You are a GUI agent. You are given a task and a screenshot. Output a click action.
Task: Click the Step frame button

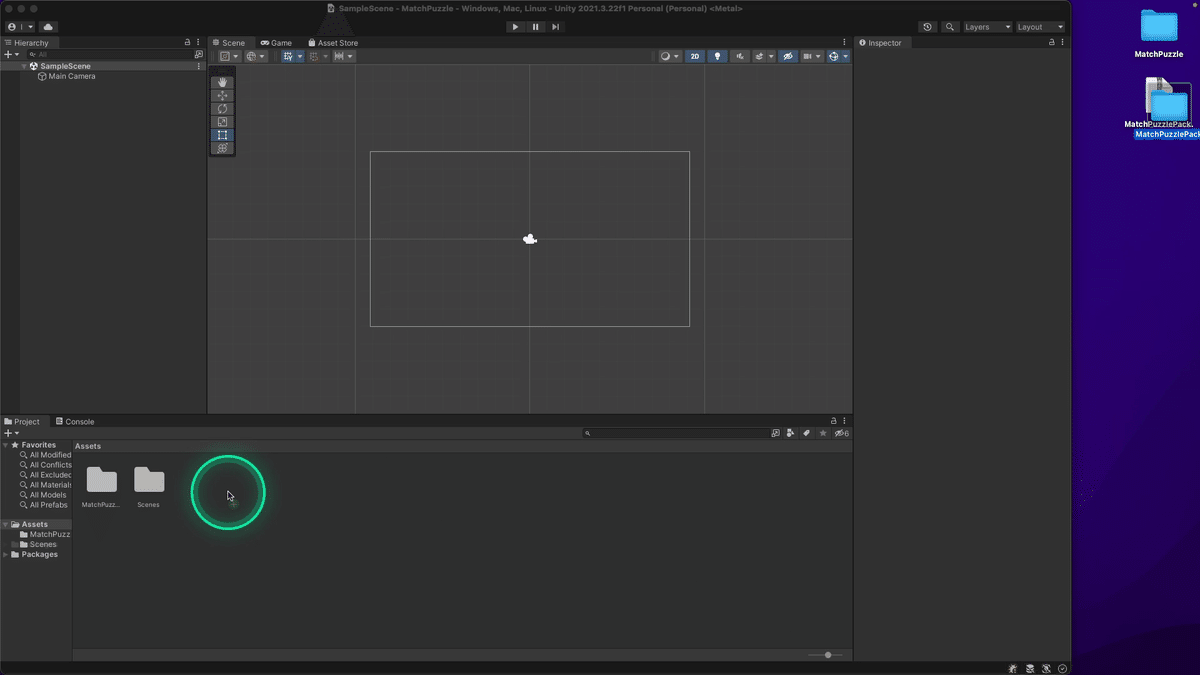[555, 27]
